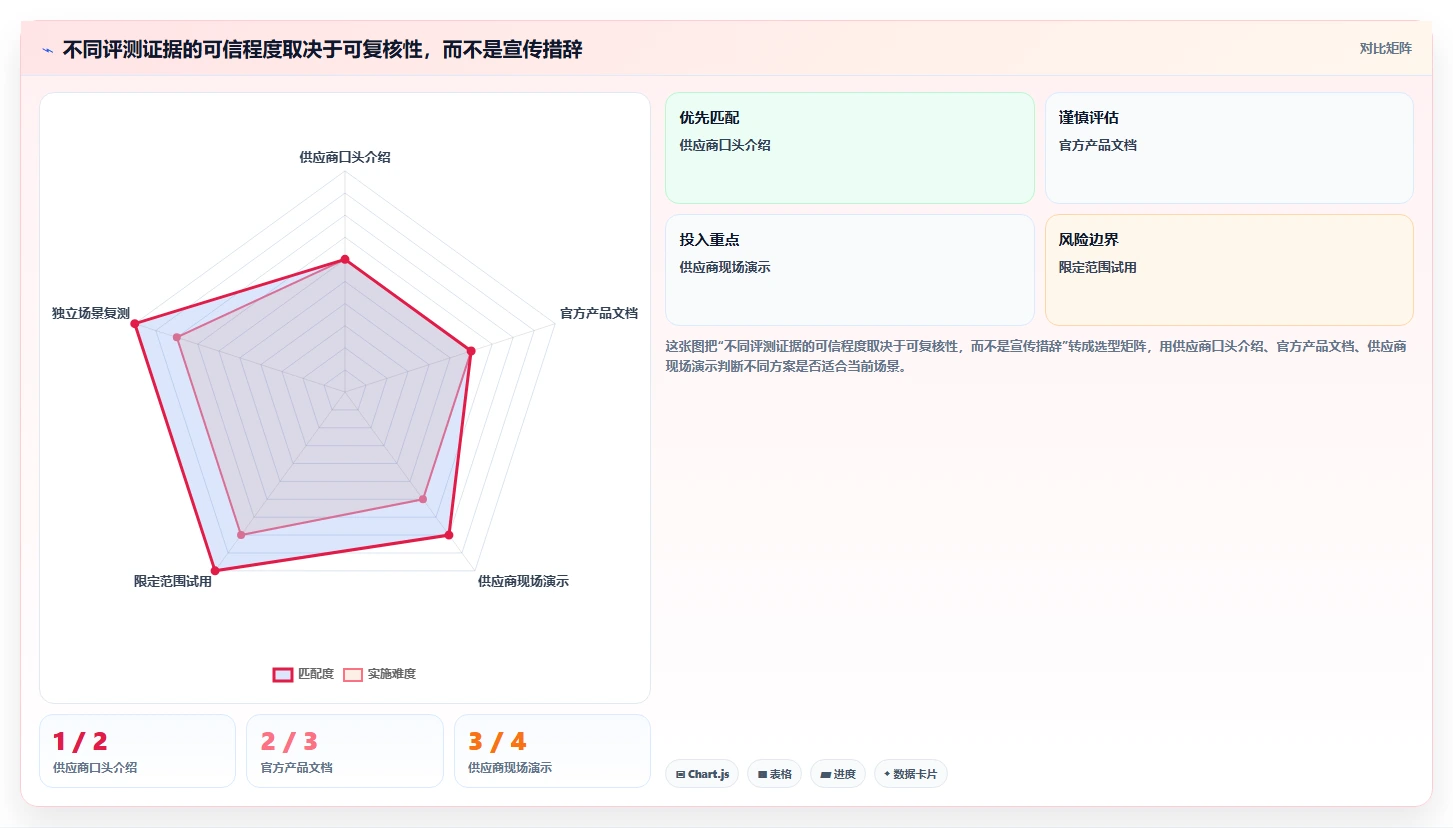Click the radar axis label 限定范围试用
Screen dimensions: 1453x828
pos(173,581)
